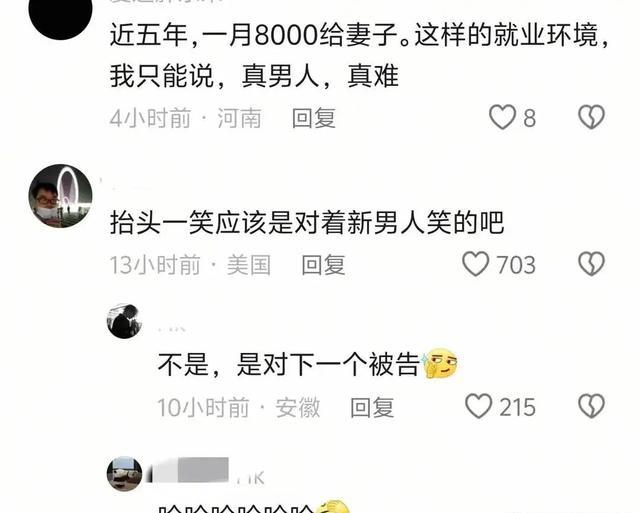Image resolution: width=640 pixels, height=513 pixels.
Task: Reply to the 10小时前 安徽 comment
Action: [x=372, y=407]
